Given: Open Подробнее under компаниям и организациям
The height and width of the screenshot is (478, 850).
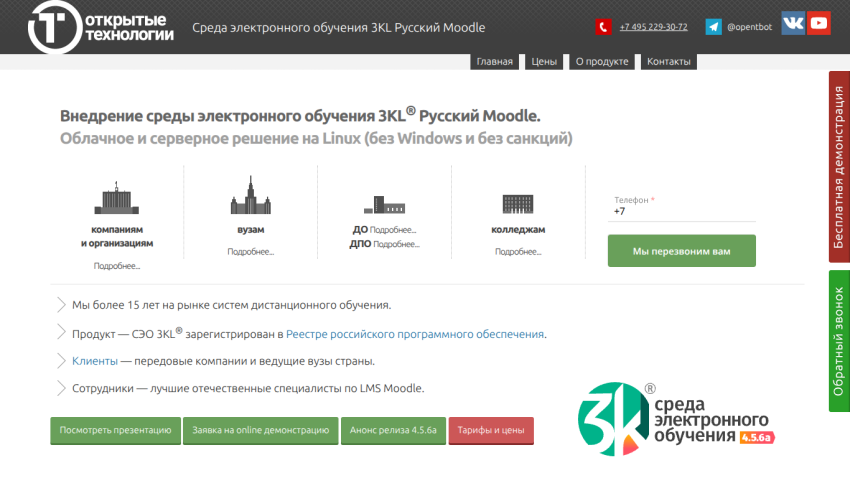Looking at the screenshot, I should coord(117,266).
